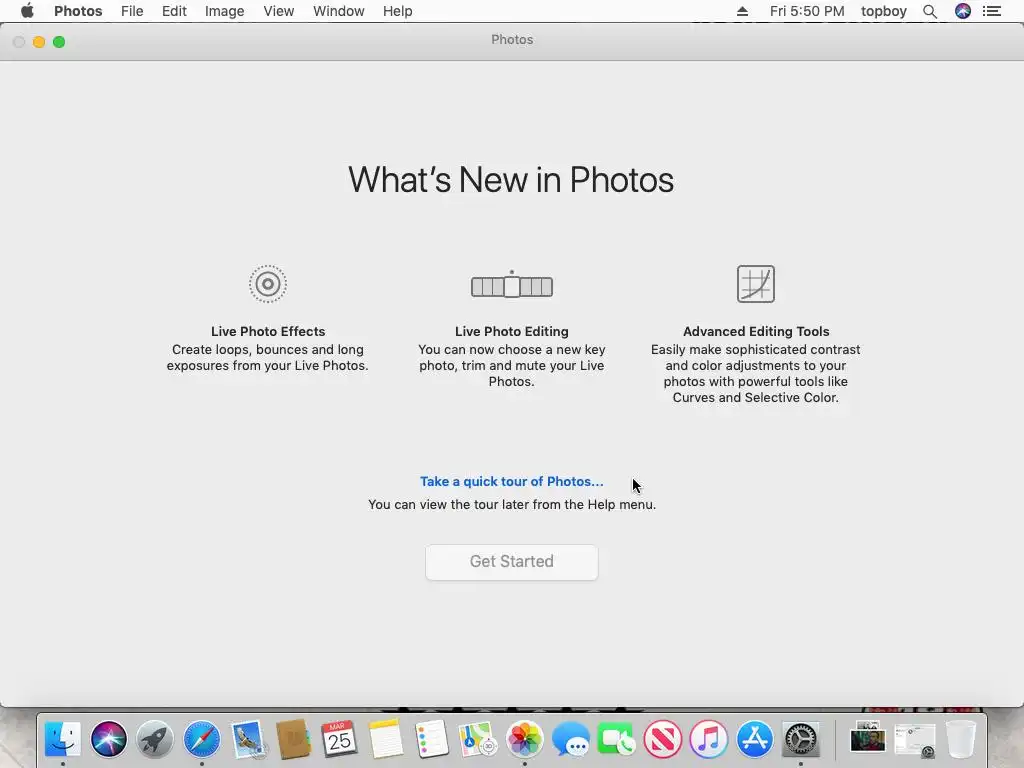The image size is (1024, 768).
Task: Open Calendar showing MAR 25
Action: tap(339, 739)
